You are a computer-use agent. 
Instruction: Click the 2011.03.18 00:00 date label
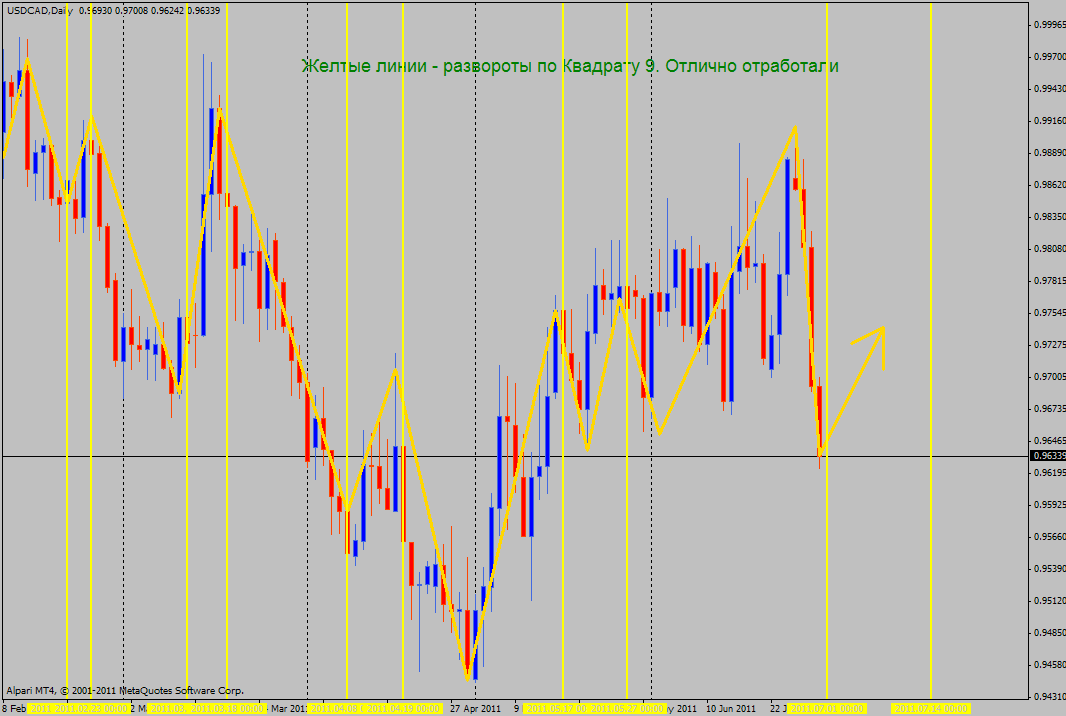[229, 708]
